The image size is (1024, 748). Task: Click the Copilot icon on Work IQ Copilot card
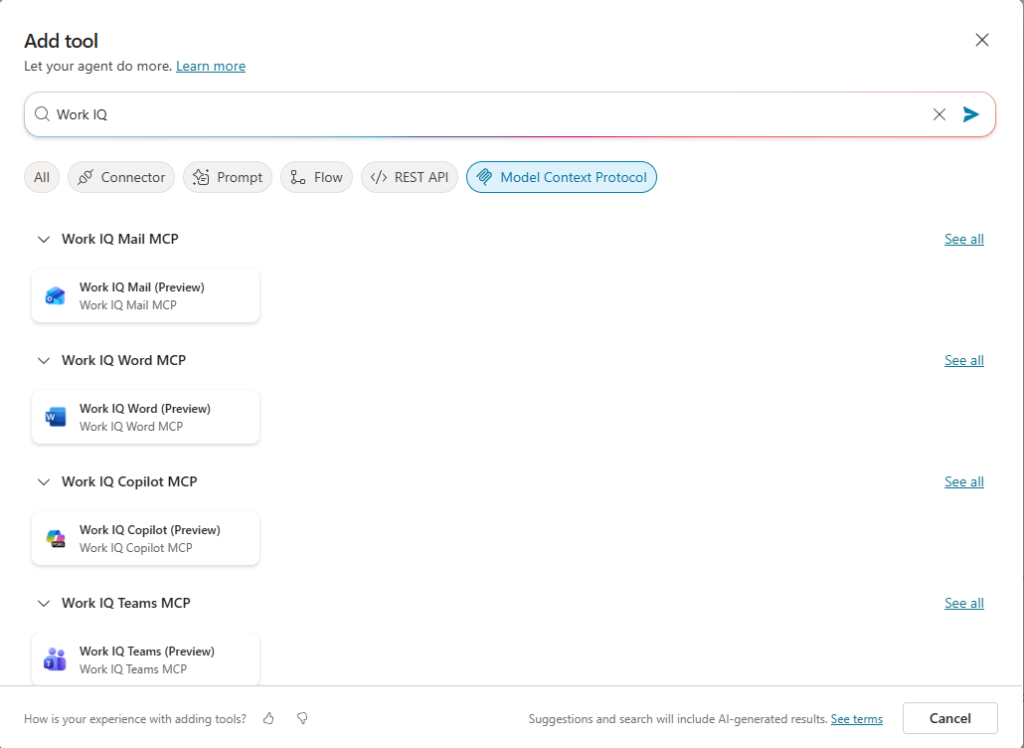(x=56, y=538)
